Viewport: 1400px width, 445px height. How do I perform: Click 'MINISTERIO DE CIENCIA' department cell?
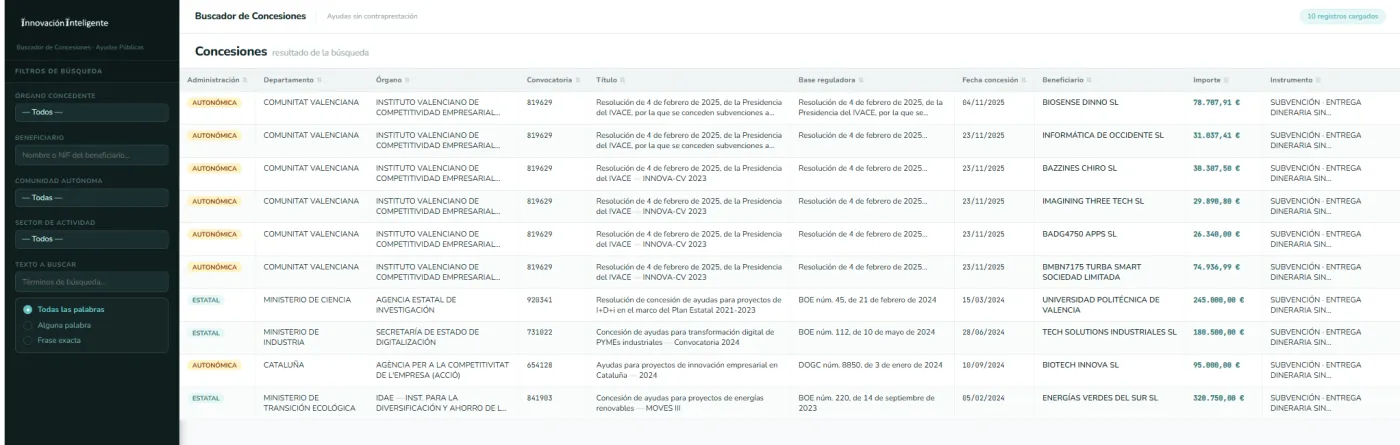tap(307, 299)
